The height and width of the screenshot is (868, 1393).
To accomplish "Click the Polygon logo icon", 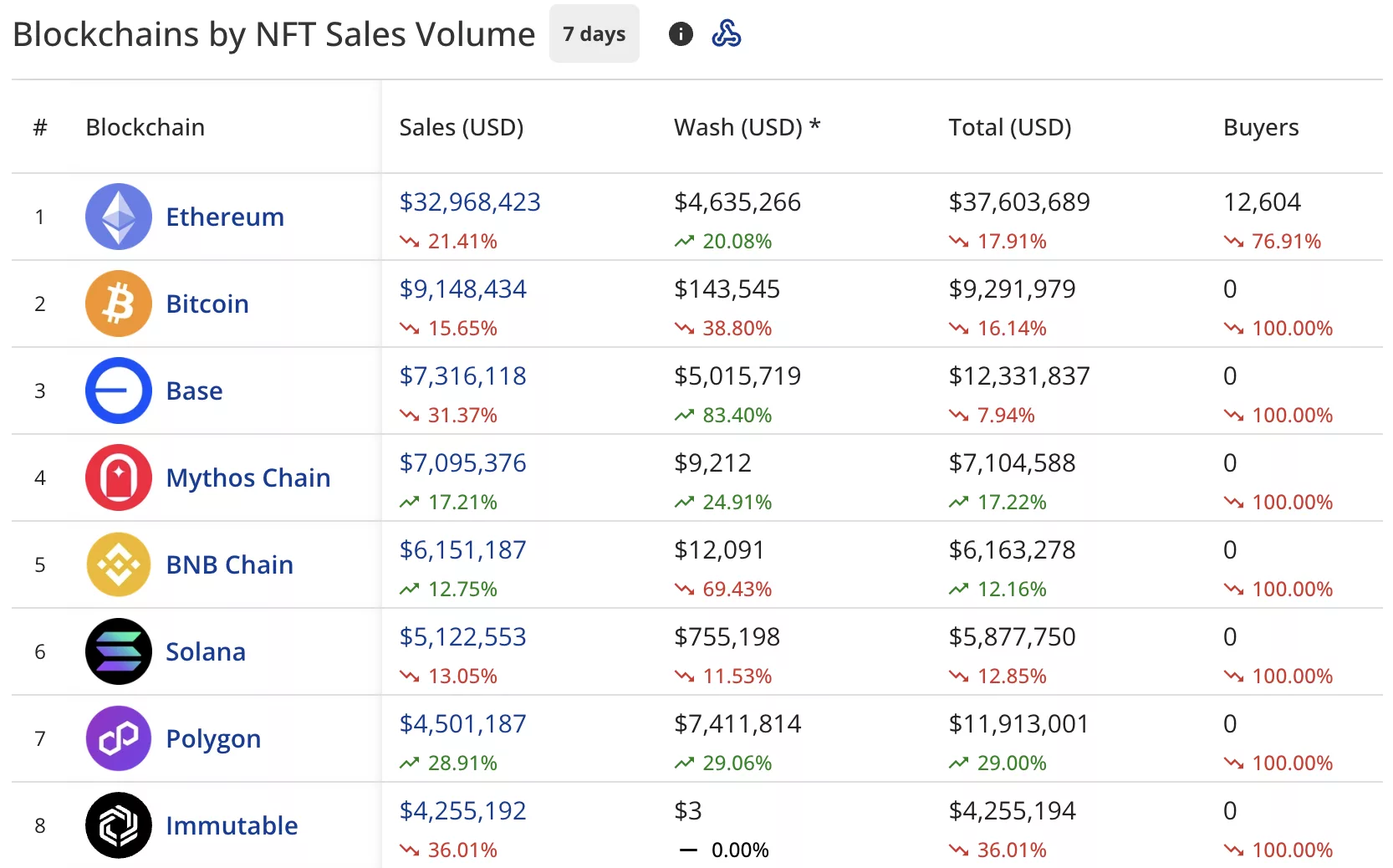I will click(118, 738).
